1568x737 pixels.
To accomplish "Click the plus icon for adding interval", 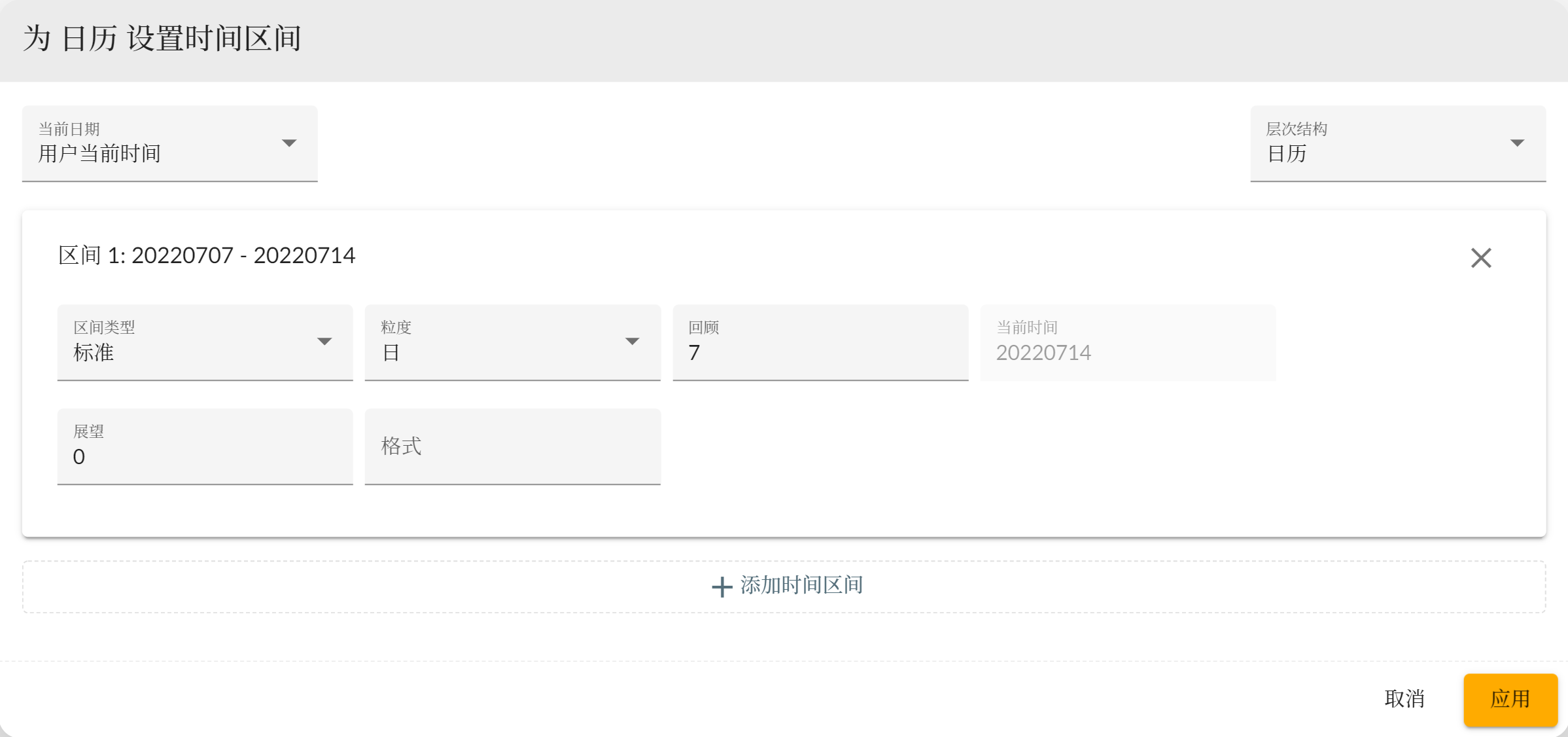I will coord(722,586).
